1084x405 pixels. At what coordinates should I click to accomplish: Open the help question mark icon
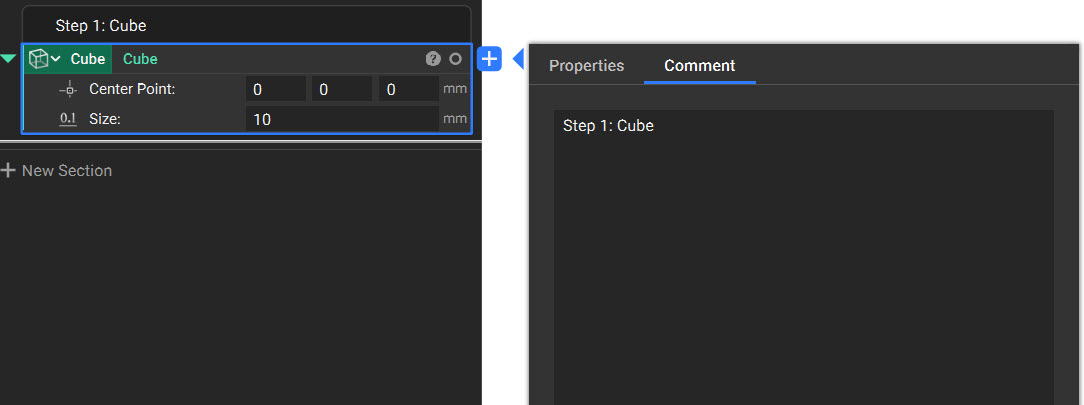click(433, 59)
